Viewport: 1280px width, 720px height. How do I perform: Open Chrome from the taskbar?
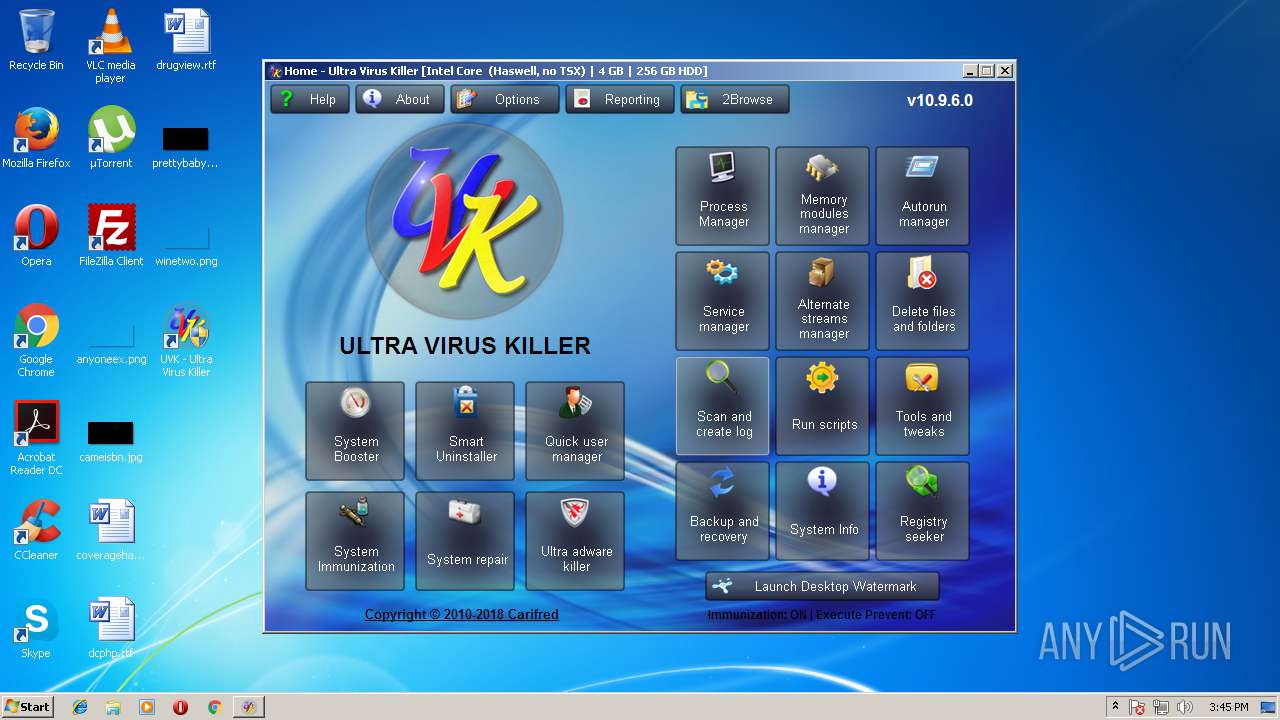(x=214, y=707)
